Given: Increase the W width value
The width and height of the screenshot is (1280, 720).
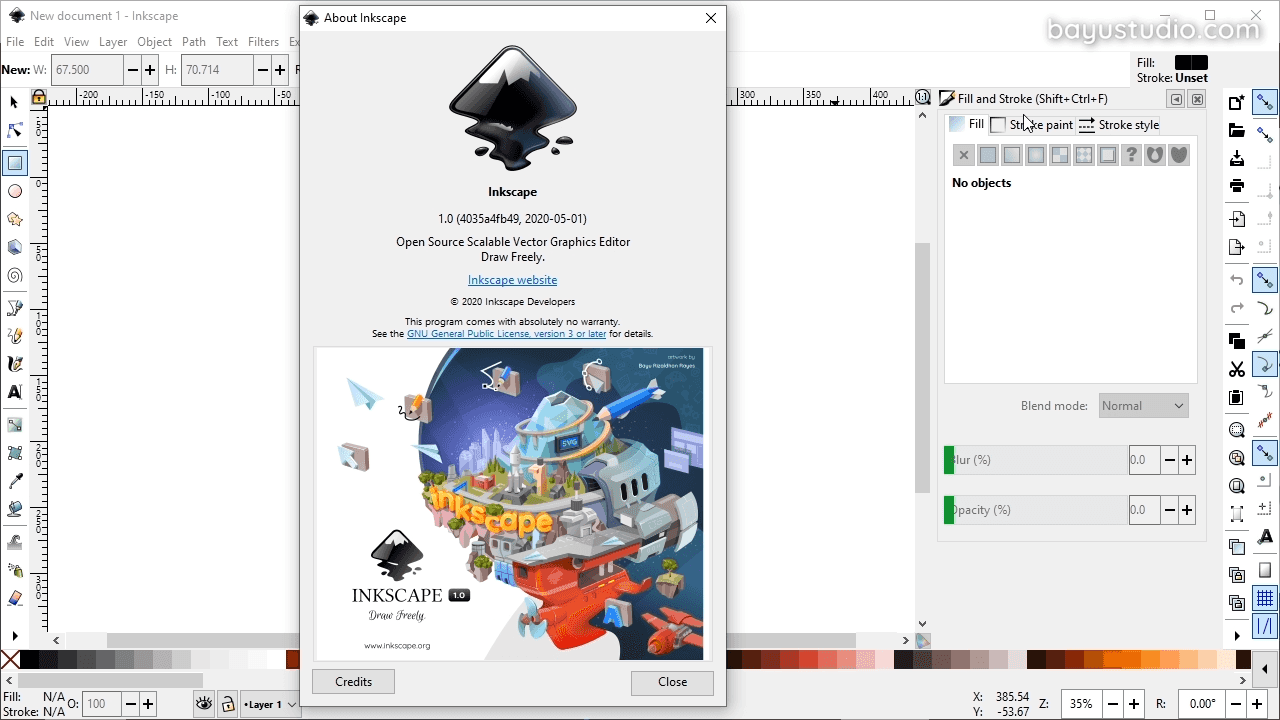Looking at the screenshot, I should click(x=150, y=70).
